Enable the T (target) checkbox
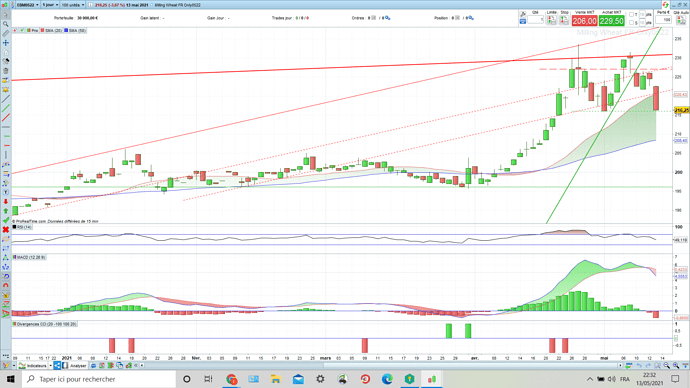The width and height of the screenshot is (690, 388). click(x=631, y=15)
